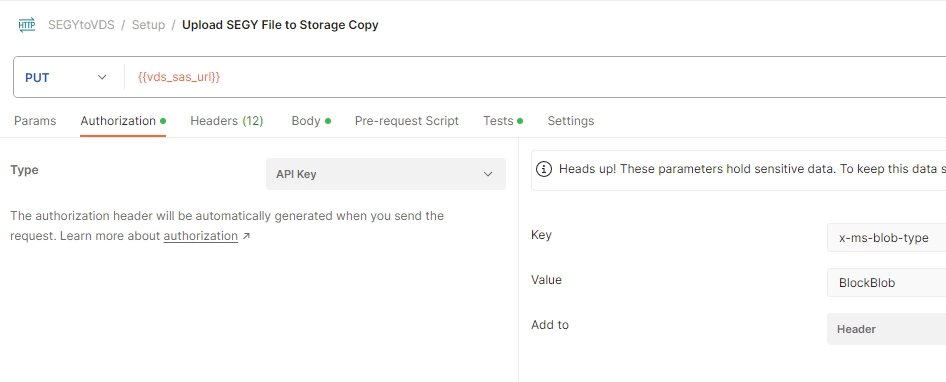
Task: Open the PUT method dropdown
Action: click(x=66, y=77)
